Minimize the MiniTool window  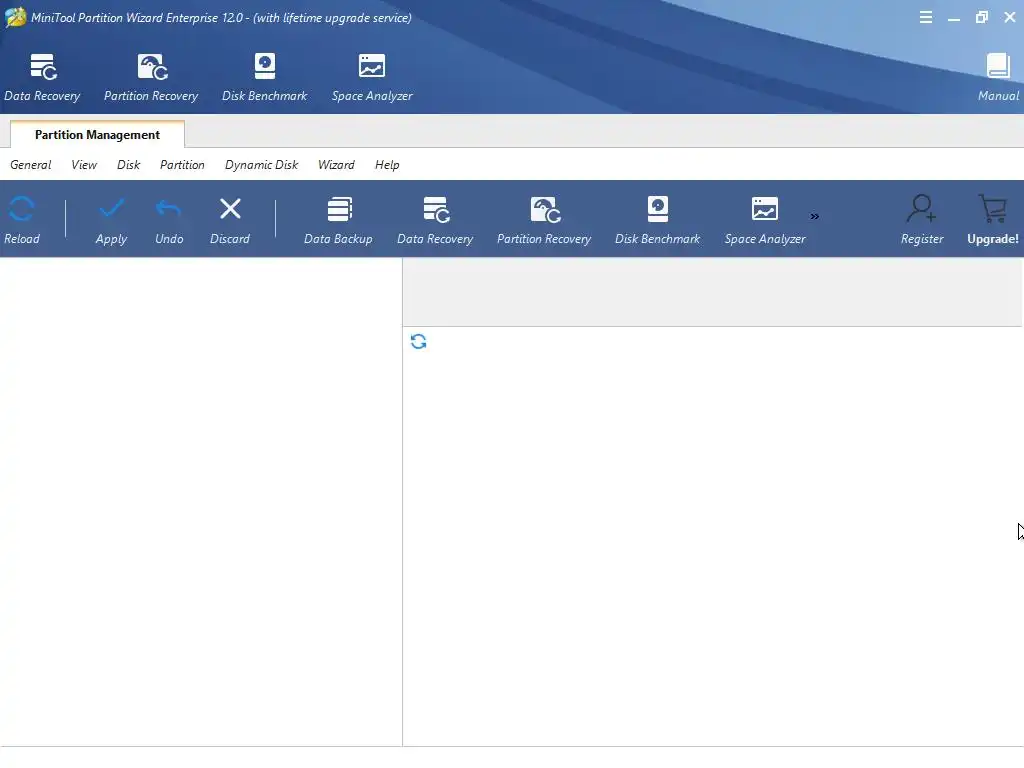pyautogui.click(x=954, y=18)
